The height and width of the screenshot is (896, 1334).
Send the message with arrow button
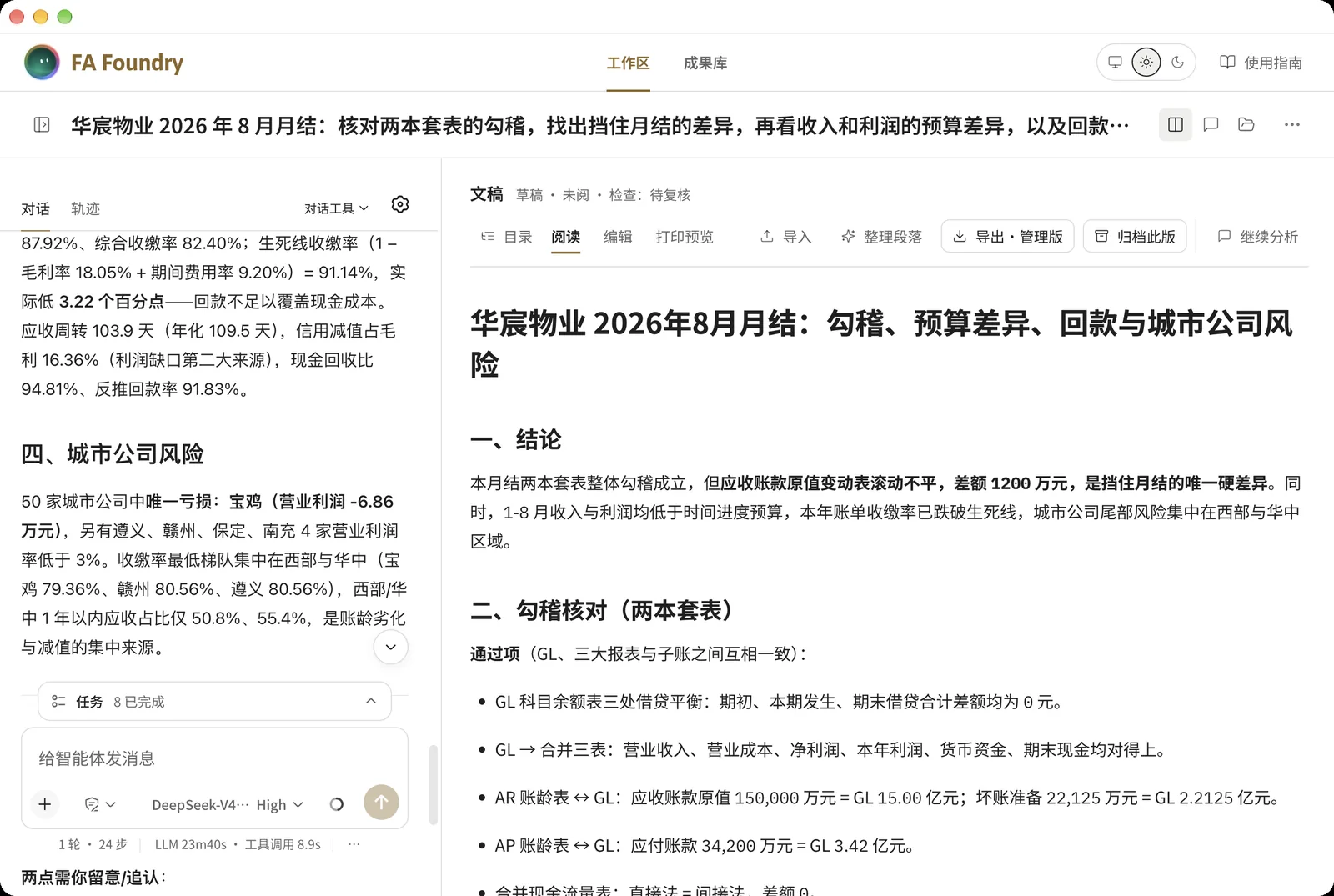pyautogui.click(x=381, y=803)
